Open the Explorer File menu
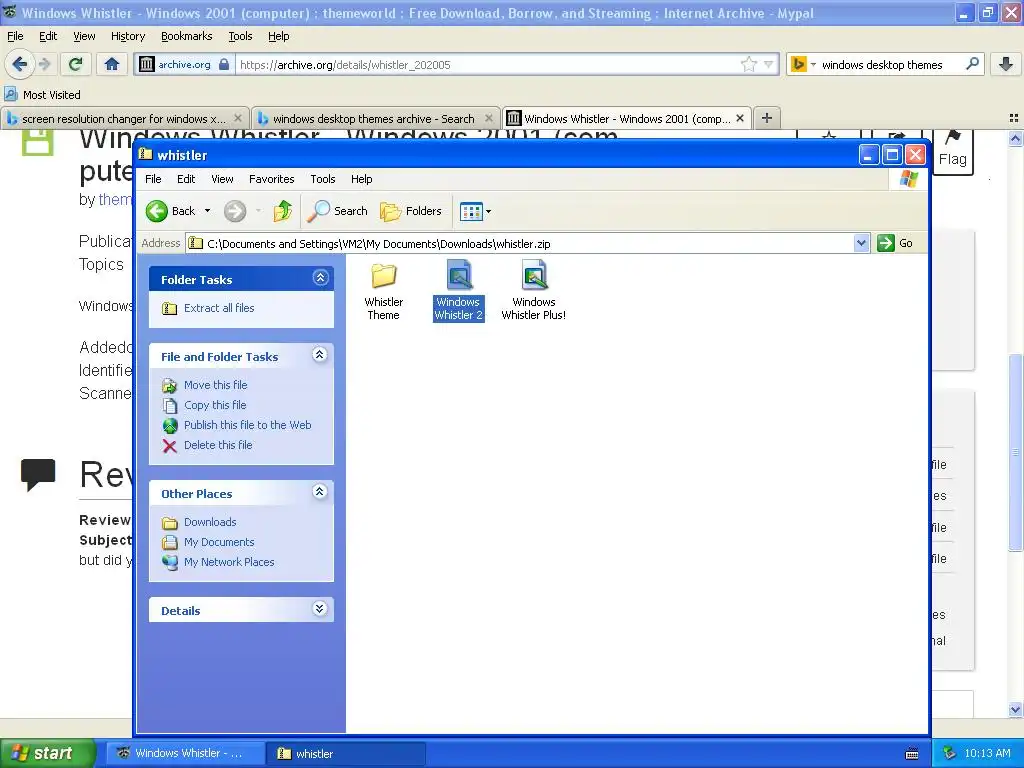This screenshot has height=768, width=1024. [x=153, y=179]
